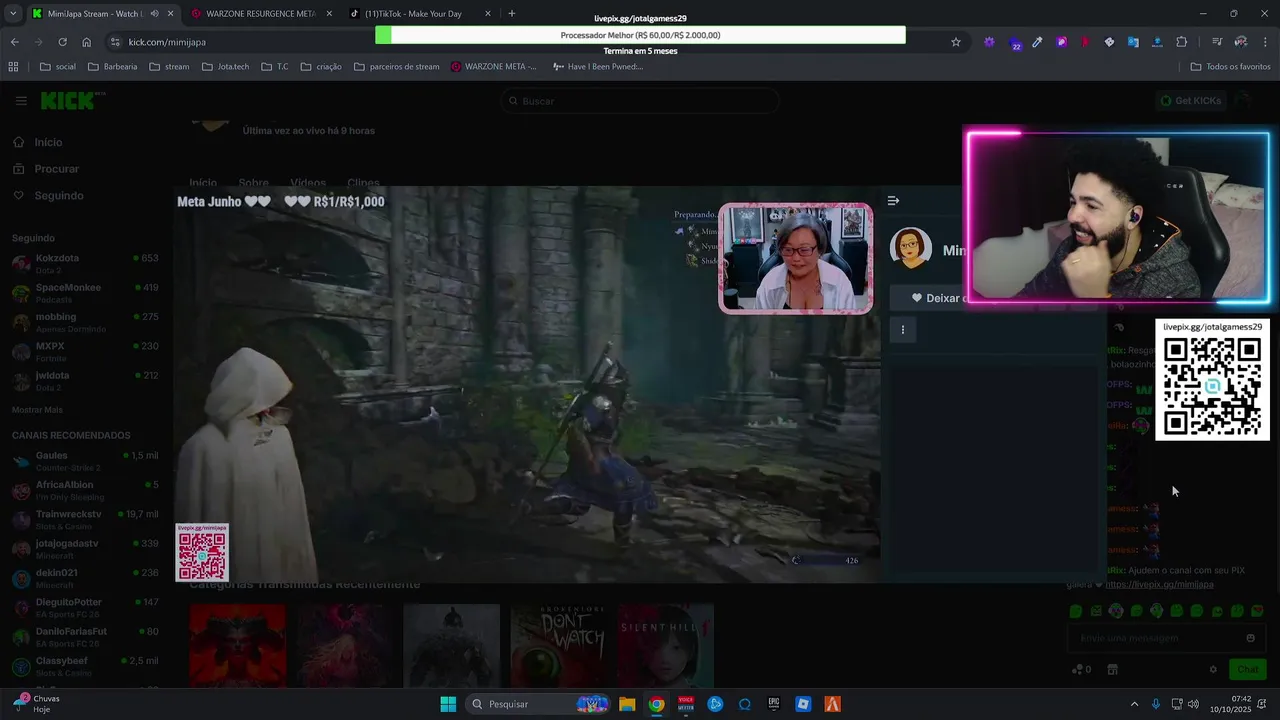
Task: Open the criação bookmarks folder
Action: click(321, 67)
